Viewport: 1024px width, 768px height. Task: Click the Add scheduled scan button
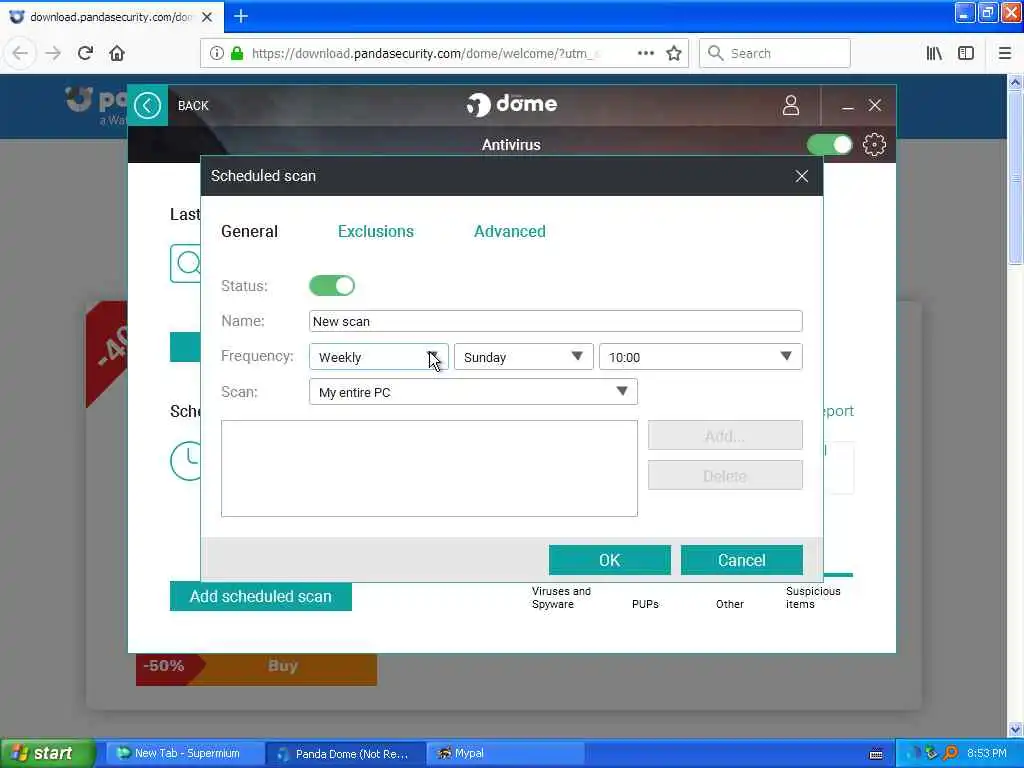click(x=261, y=596)
